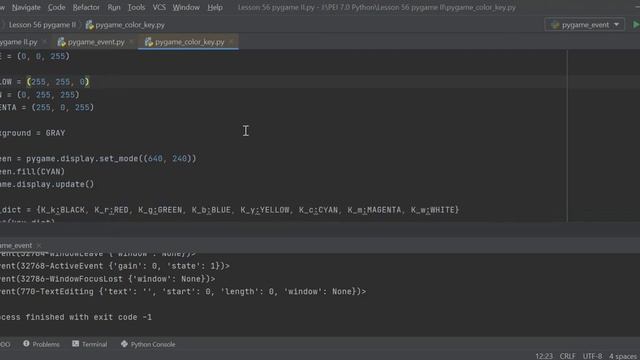This screenshot has width=640, height=360.
Task: Open the Python Console tool window
Action: pyautogui.click(x=148, y=344)
